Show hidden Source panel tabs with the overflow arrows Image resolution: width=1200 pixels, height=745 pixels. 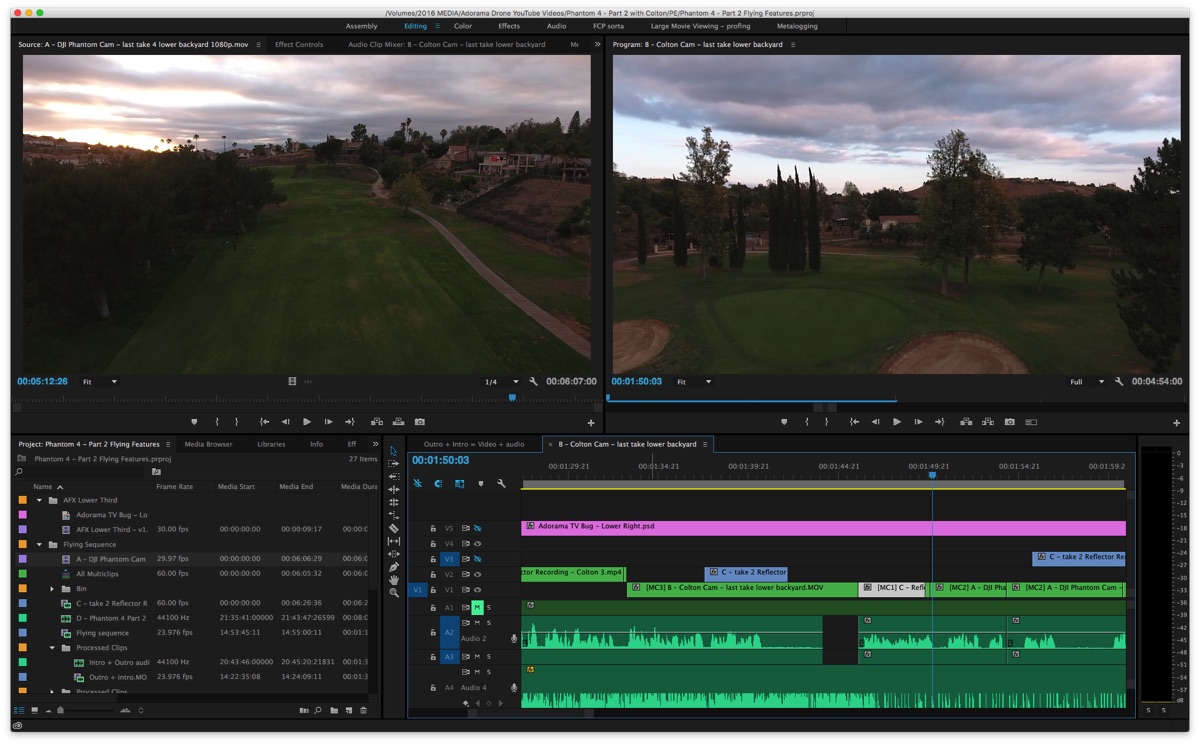click(597, 45)
